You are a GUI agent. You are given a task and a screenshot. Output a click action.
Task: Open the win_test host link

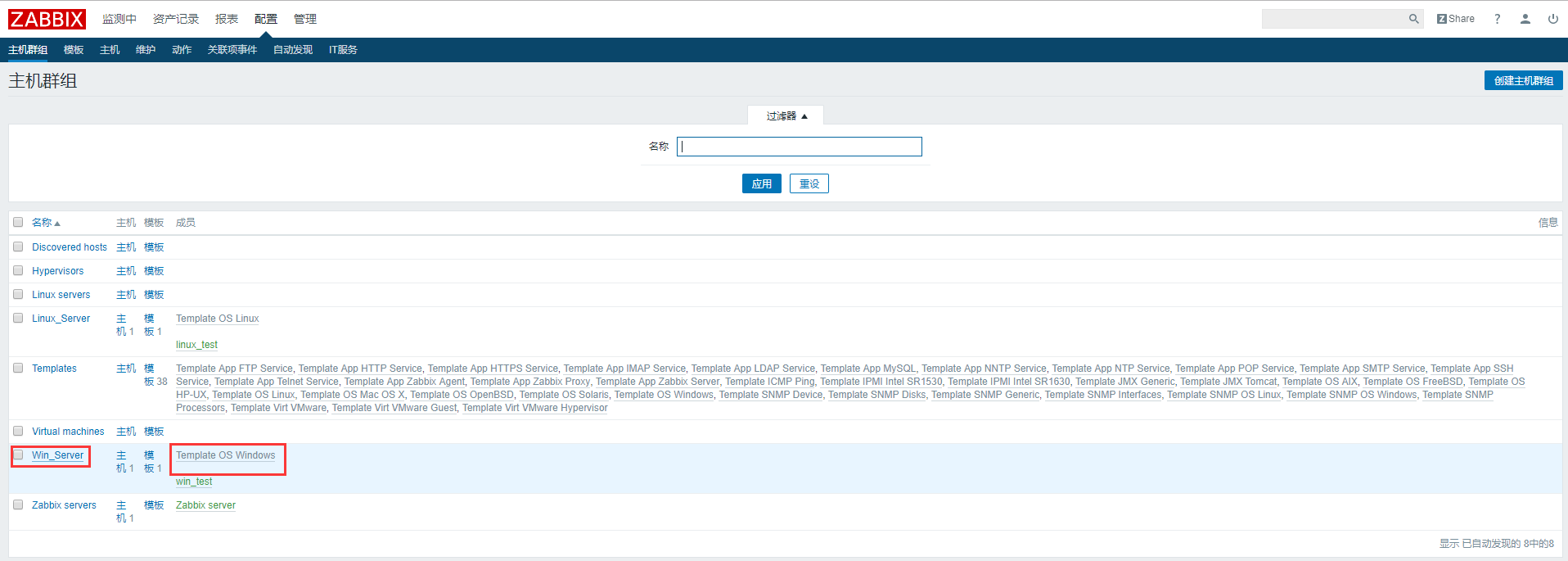coord(194,482)
